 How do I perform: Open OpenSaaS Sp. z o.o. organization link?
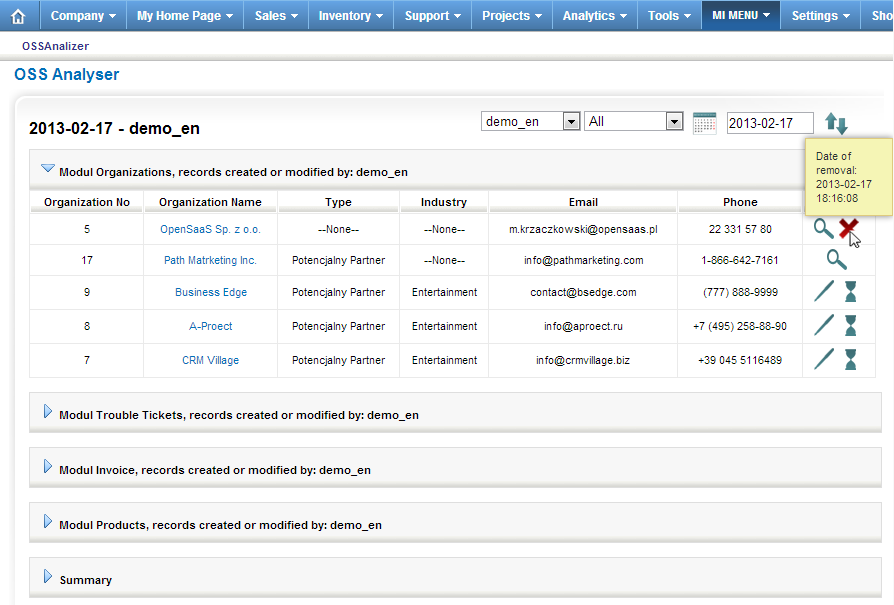tap(210, 229)
